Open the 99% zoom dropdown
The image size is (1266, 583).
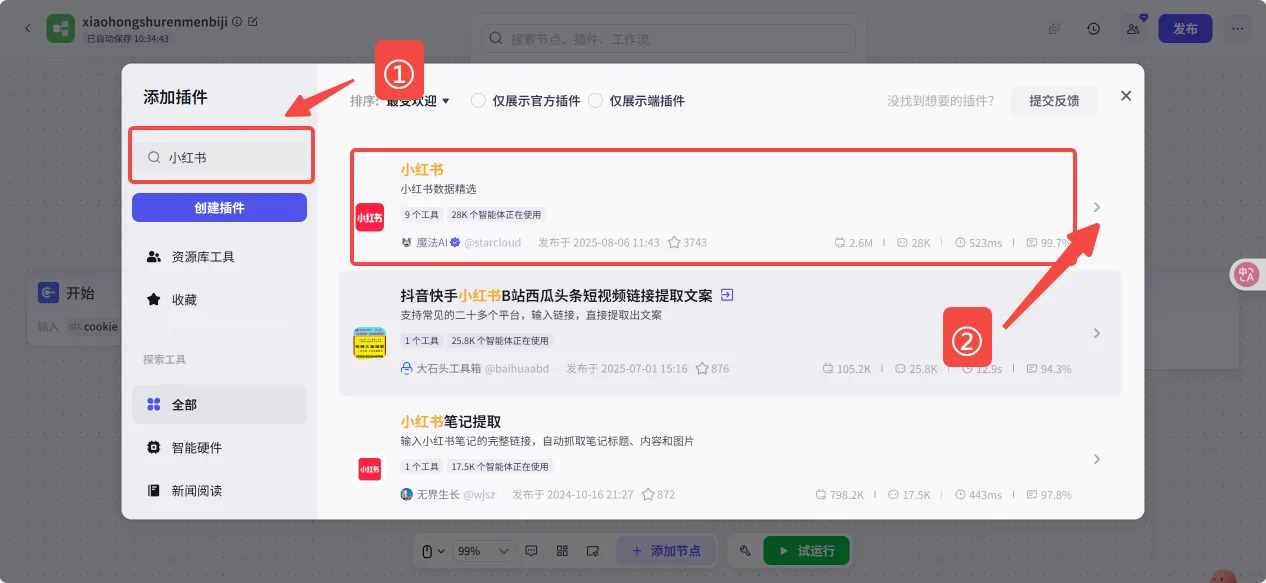click(x=484, y=551)
